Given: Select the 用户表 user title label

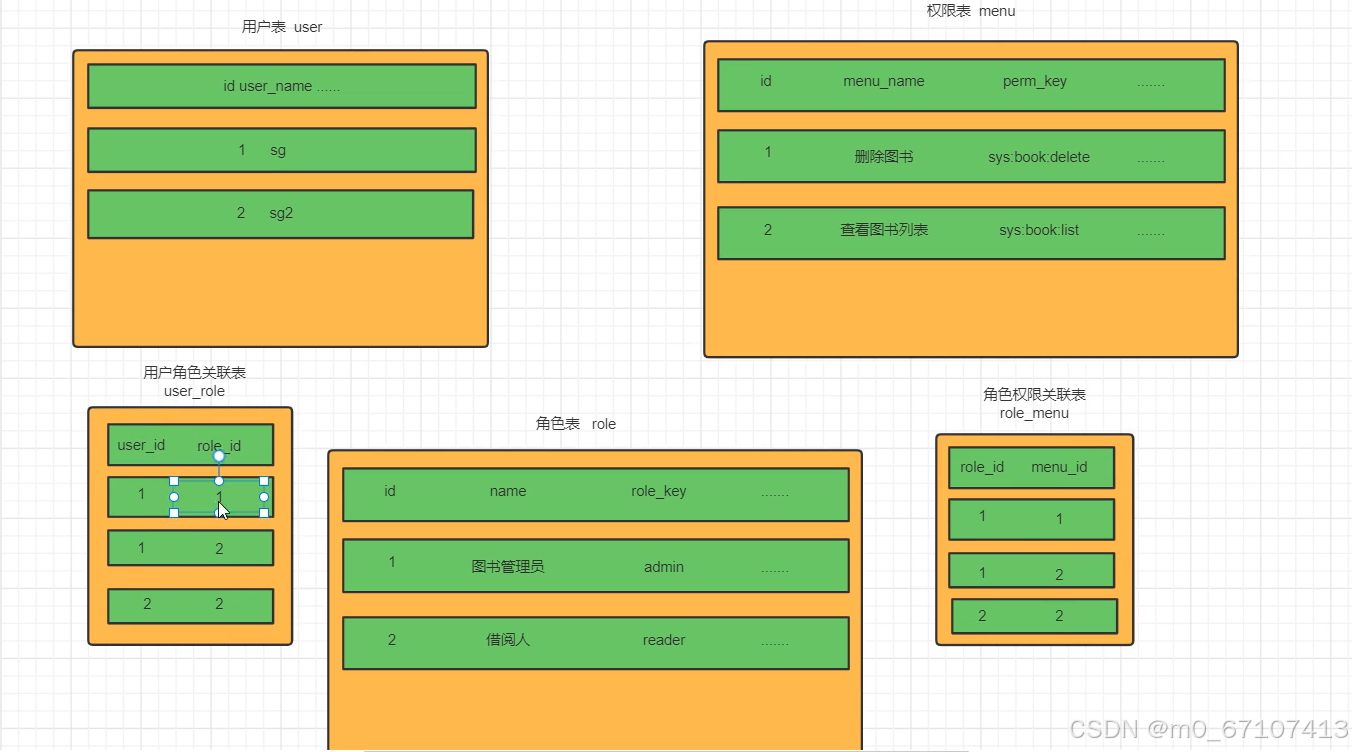Looking at the screenshot, I should click(282, 27).
